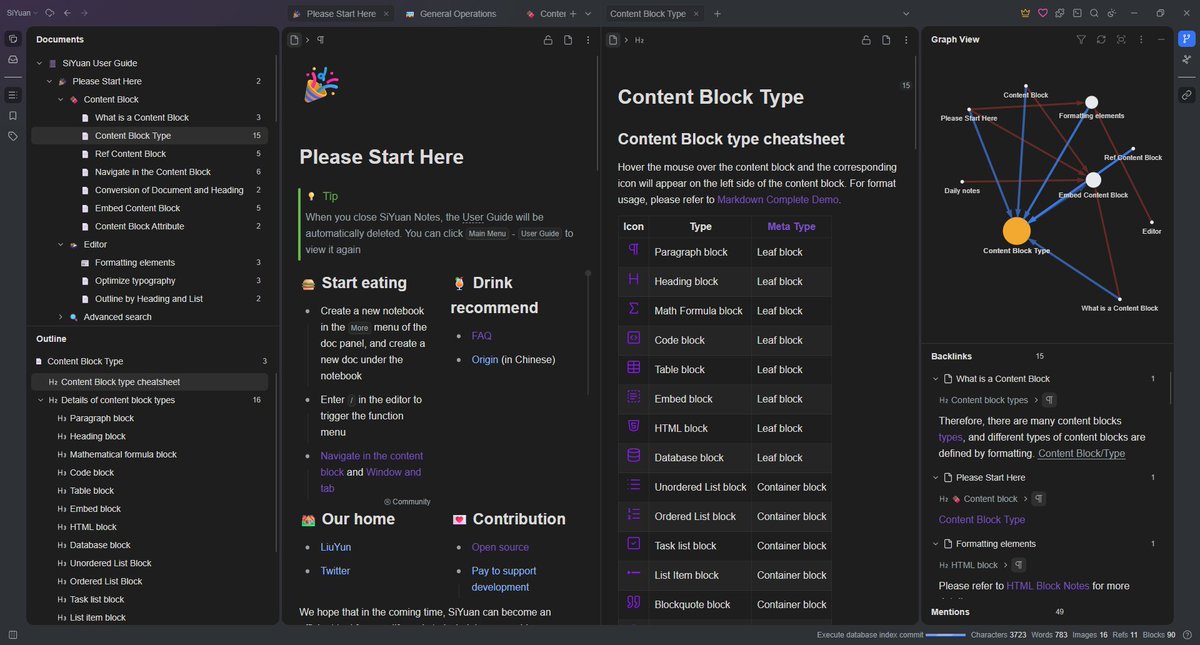1200x645 pixels.
Task: Click the export document icon in Content Block Type editor
Action: click(x=886, y=40)
